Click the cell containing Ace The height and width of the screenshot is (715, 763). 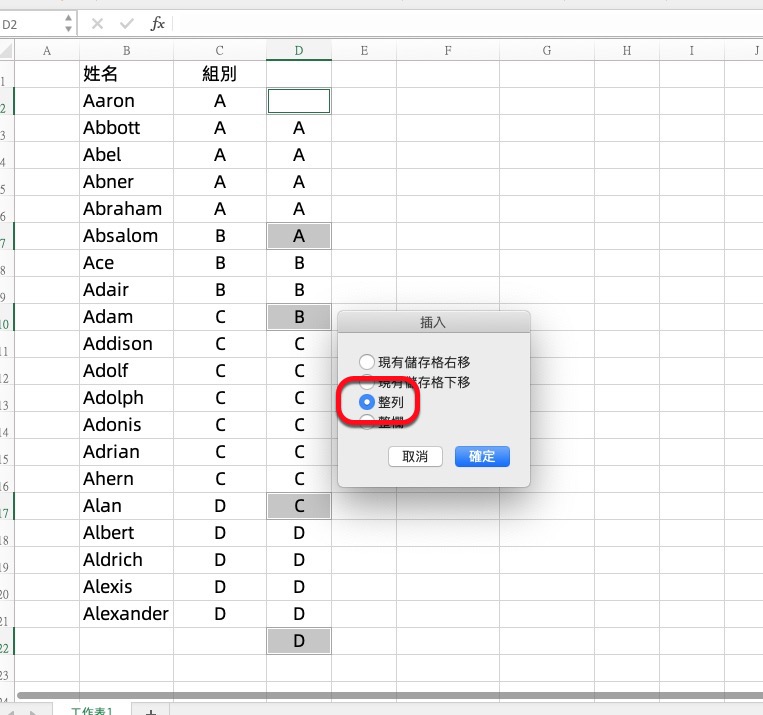click(127, 263)
